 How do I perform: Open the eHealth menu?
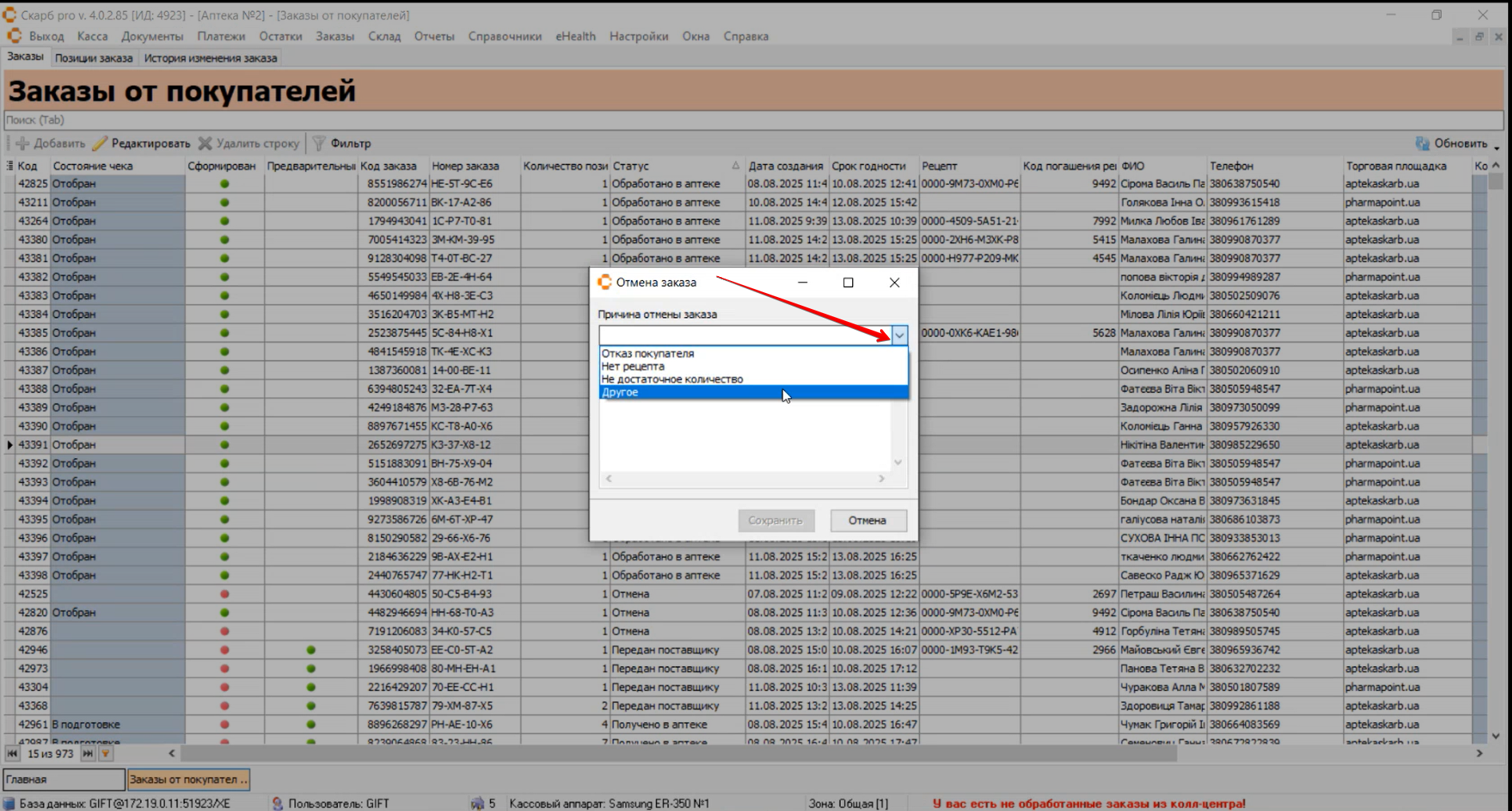tap(575, 36)
